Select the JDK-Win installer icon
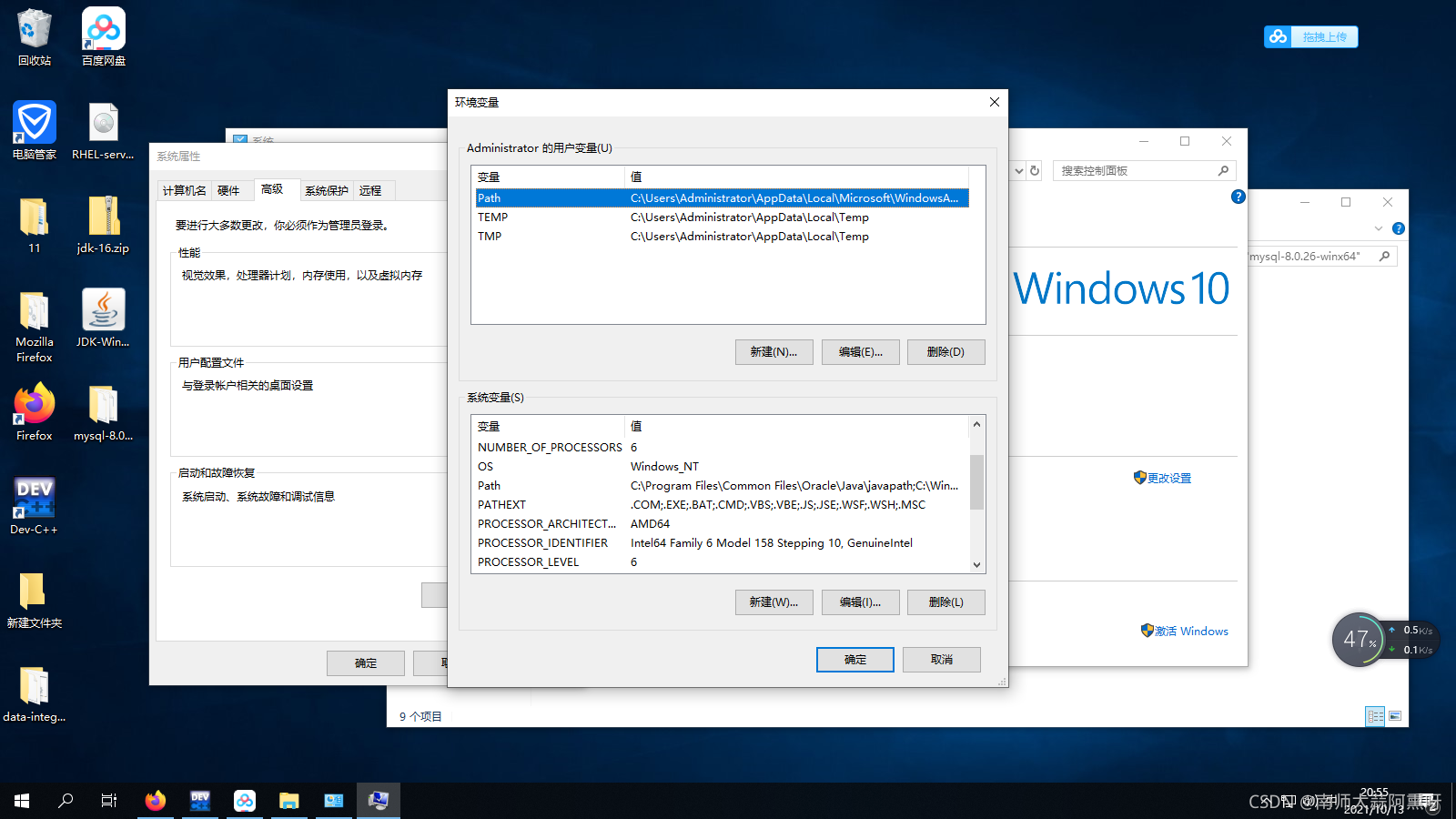Screen dimensions: 1456x819 [103, 318]
